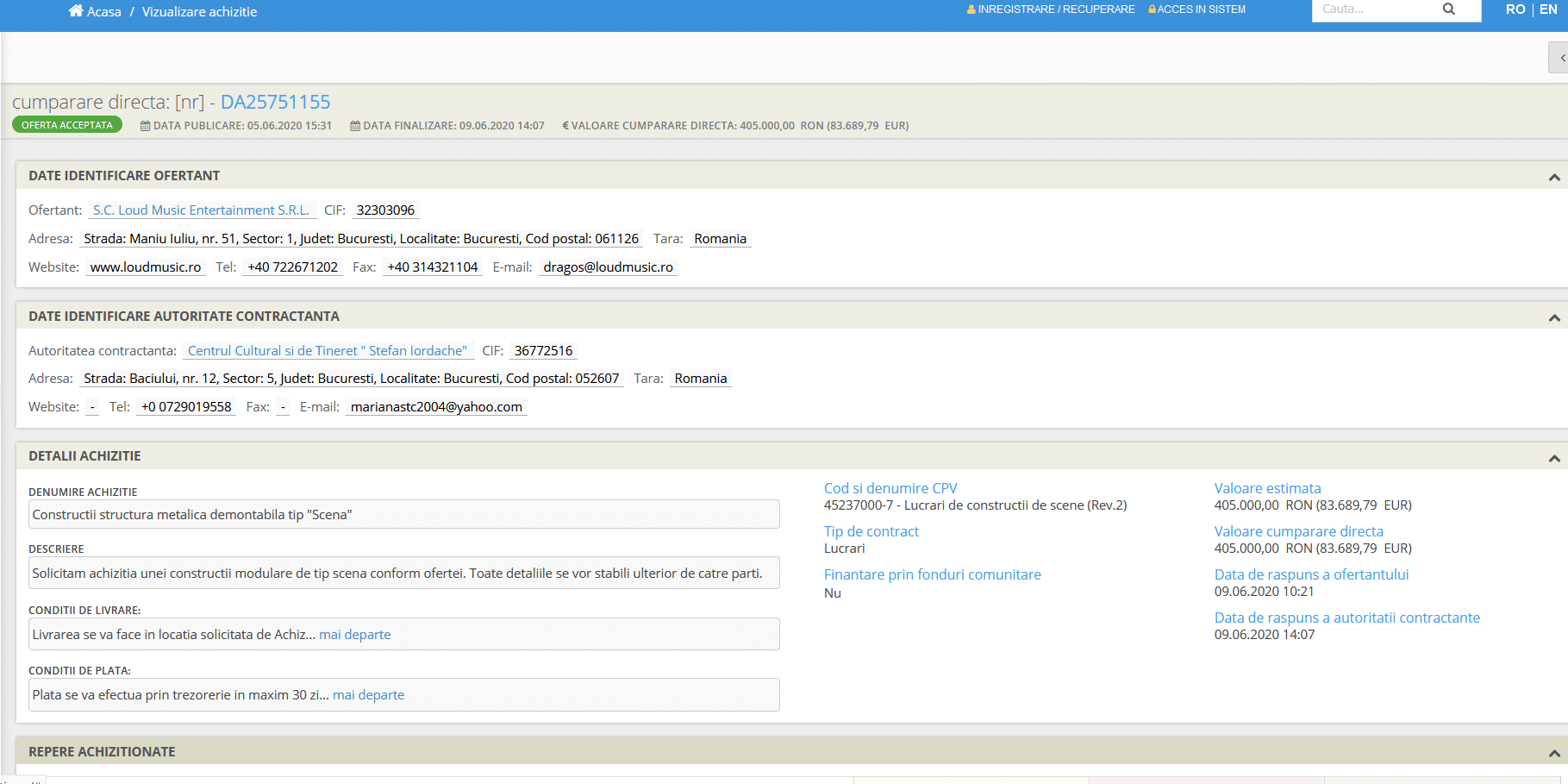Collapse the Repere achizitionate section

tap(1553, 753)
